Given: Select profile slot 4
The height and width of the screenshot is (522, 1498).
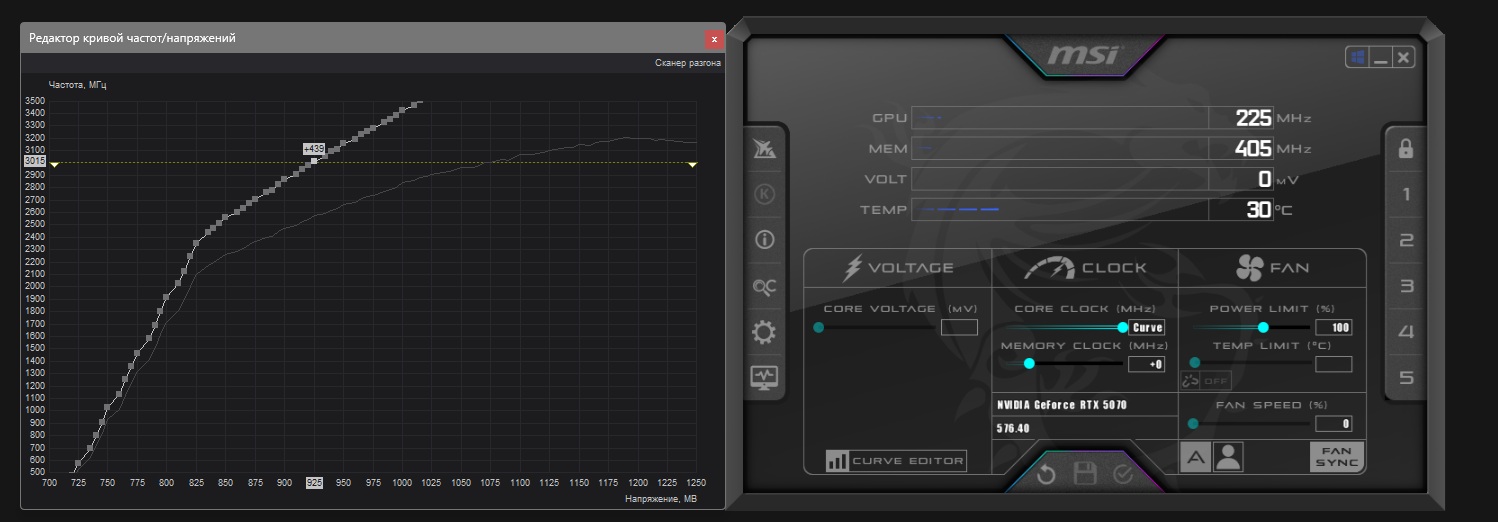Looking at the screenshot, I should (1406, 332).
